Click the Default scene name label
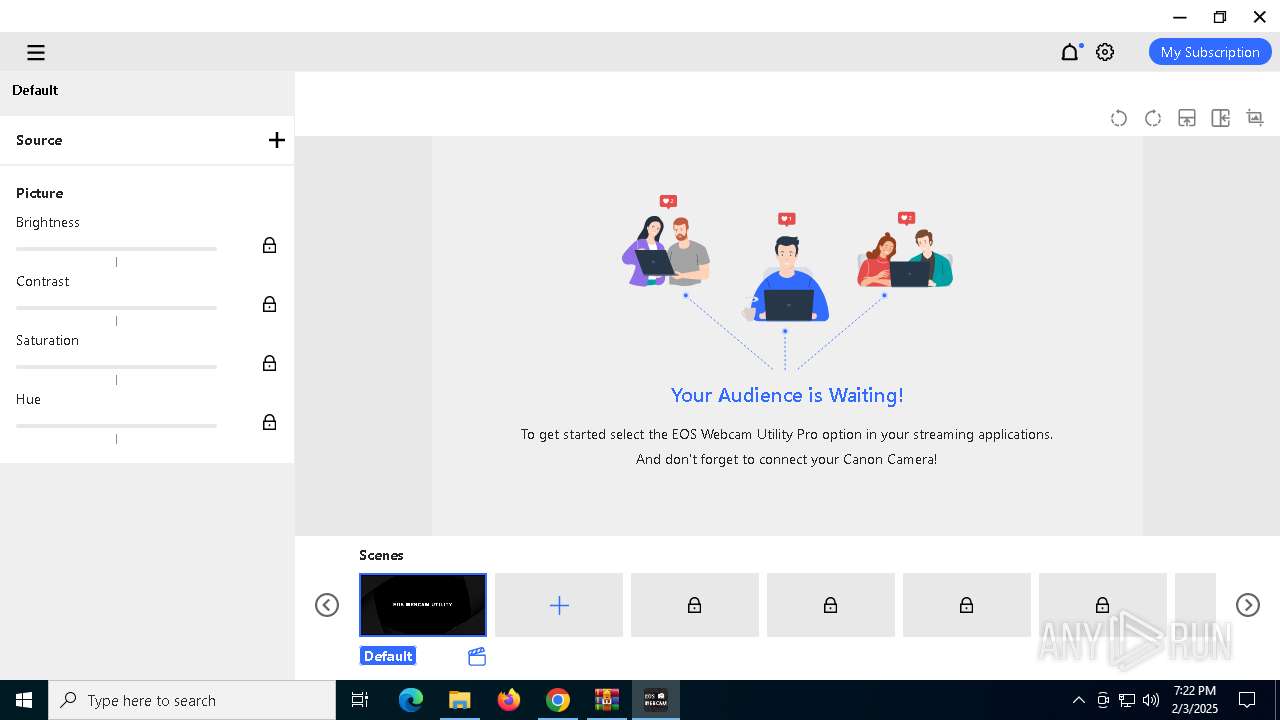 pos(388,656)
